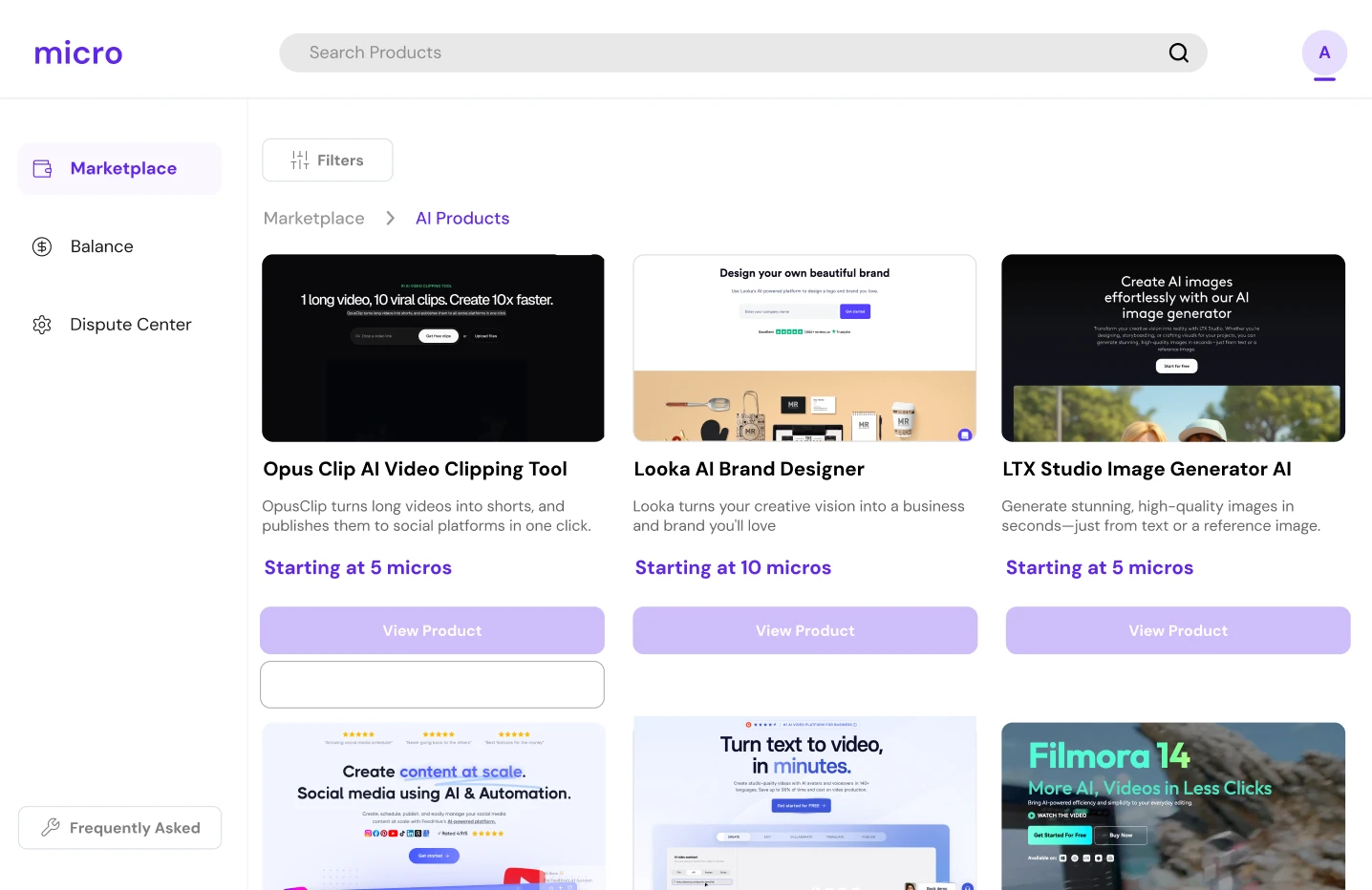The image size is (1372, 890).
Task: Open the Opus Clip product thumbnail
Action: click(x=433, y=348)
